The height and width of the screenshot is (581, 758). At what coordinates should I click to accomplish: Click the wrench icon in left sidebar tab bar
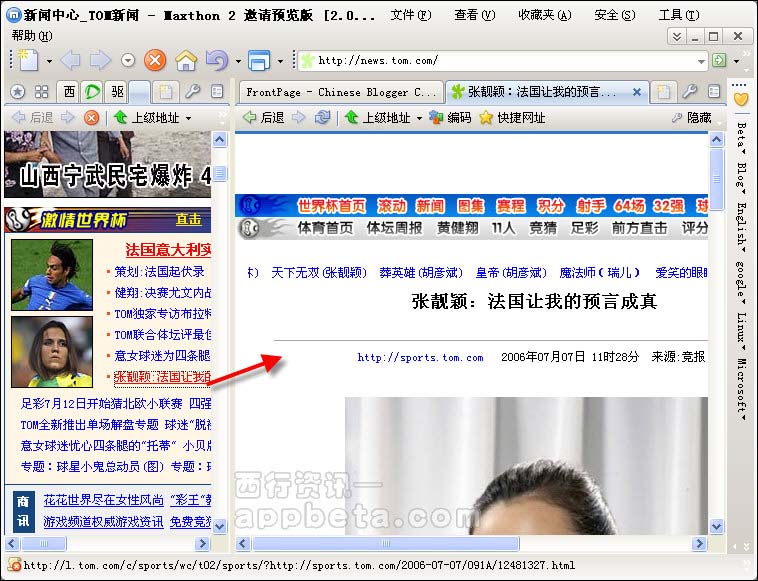click(192, 91)
